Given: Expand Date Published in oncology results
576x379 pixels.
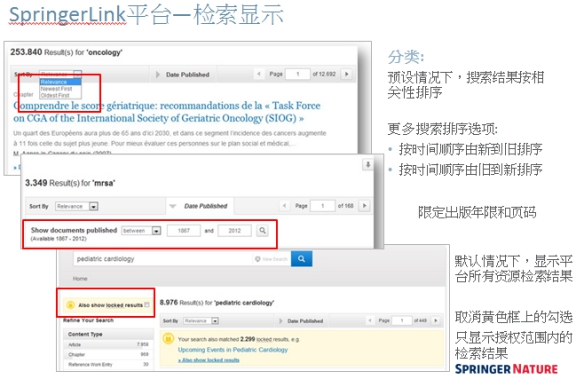Looking at the screenshot, I should tap(183, 75).
